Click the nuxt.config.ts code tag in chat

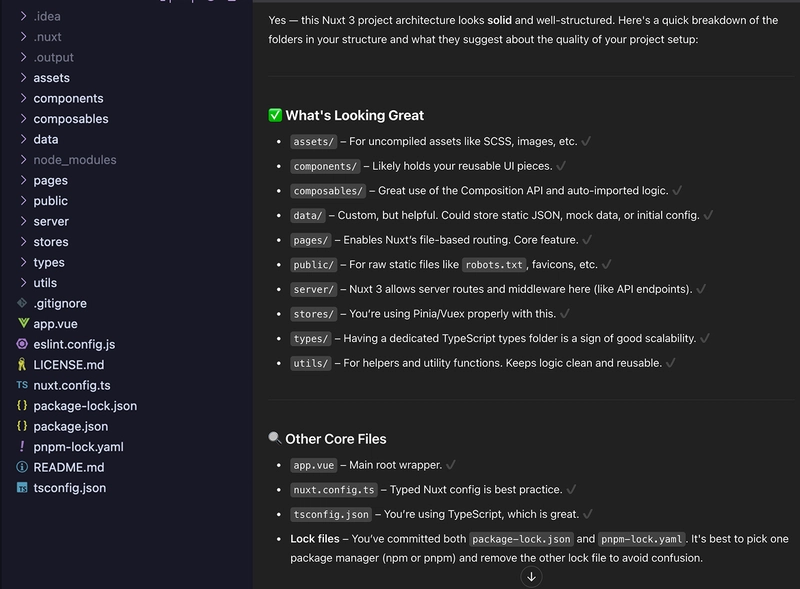[334, 489]
